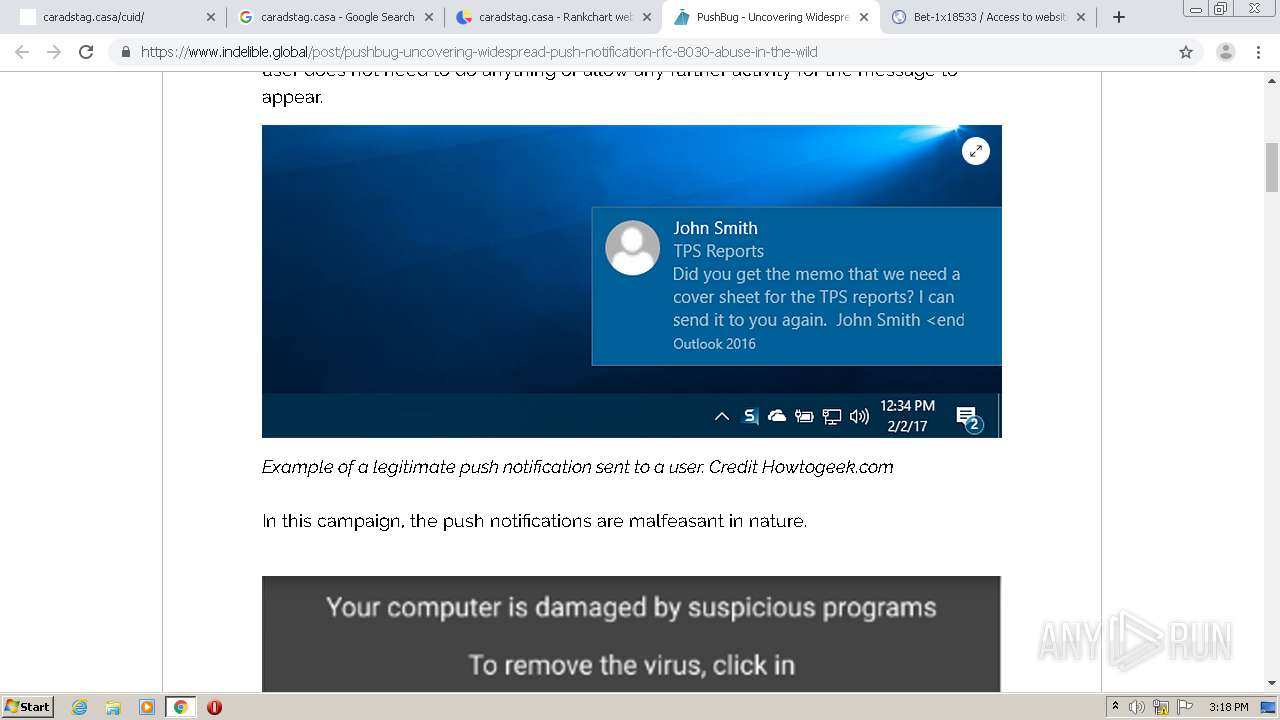Switch to the Bet-1x18533 tab
This screenshot has height=720, width=1280.
tap(989, 17)
